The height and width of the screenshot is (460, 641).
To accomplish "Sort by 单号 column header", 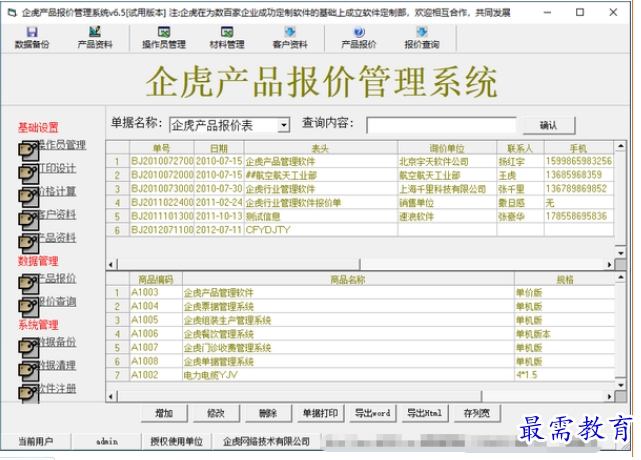I will point(161,148).
